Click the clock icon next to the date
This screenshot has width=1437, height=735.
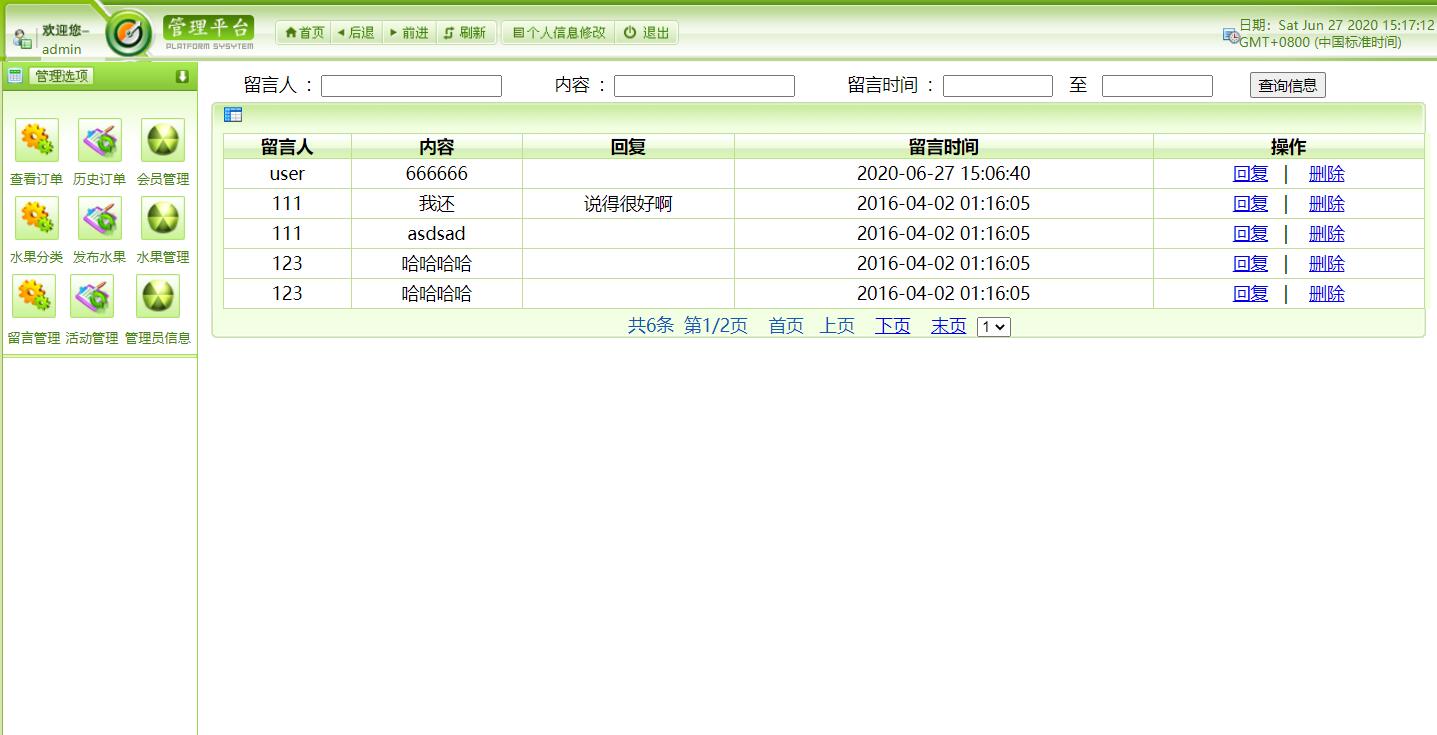(1231, 35)
